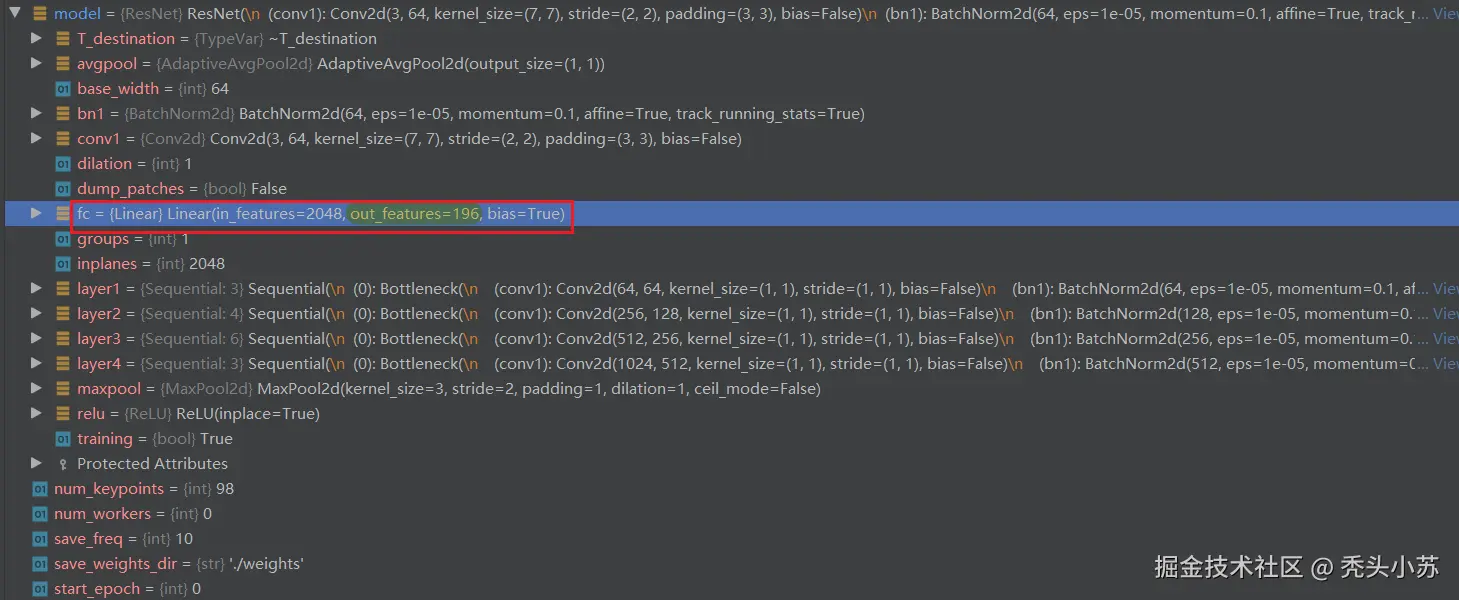The height and width of the screenshot is (600, 1459).
Task: Click the int type icon beside base_width
Action: 63,89
